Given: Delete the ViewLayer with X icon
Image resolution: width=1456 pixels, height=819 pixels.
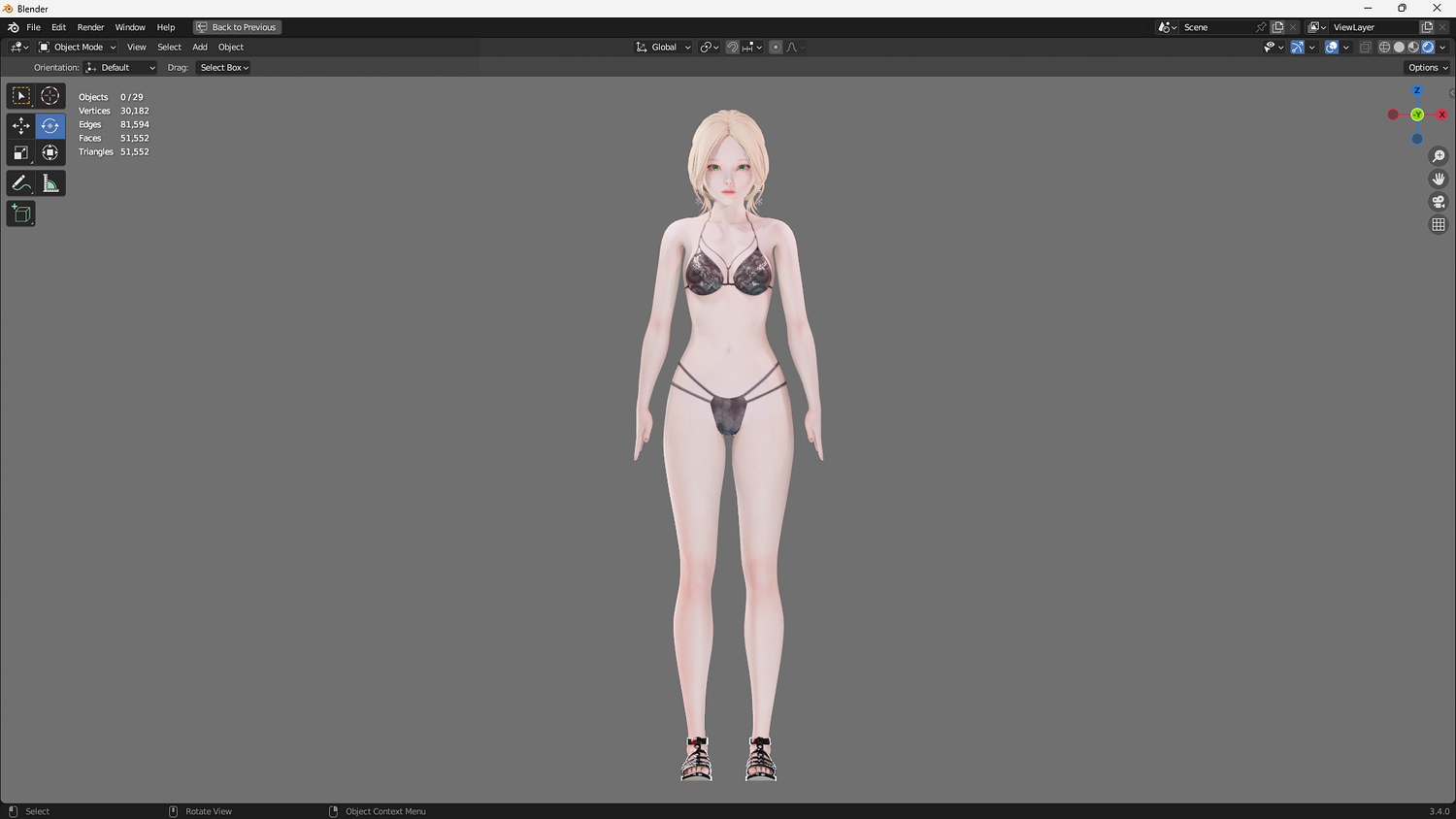Looking at the screenshot, I should (x=1442, y=27).
